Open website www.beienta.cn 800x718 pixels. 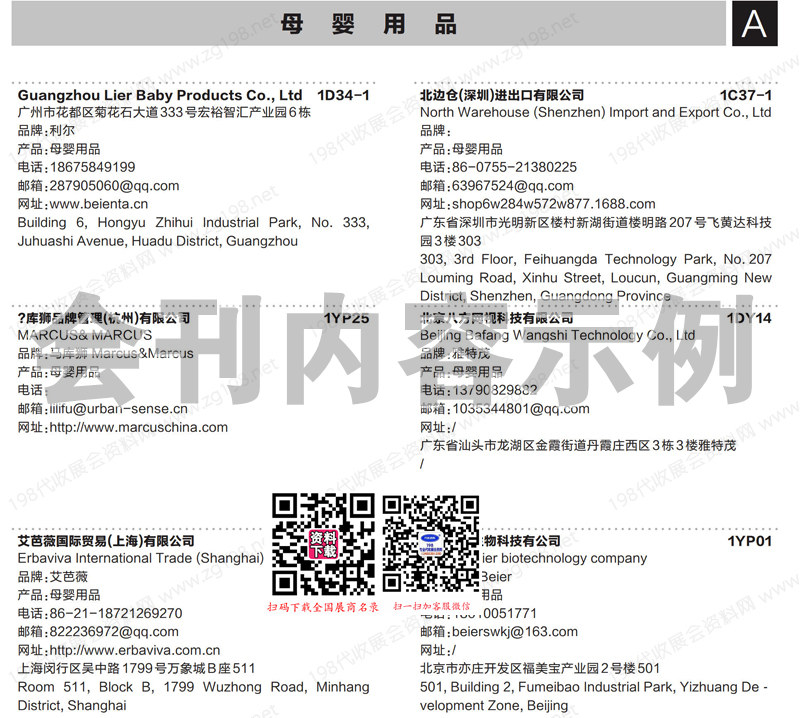point(99,204)
